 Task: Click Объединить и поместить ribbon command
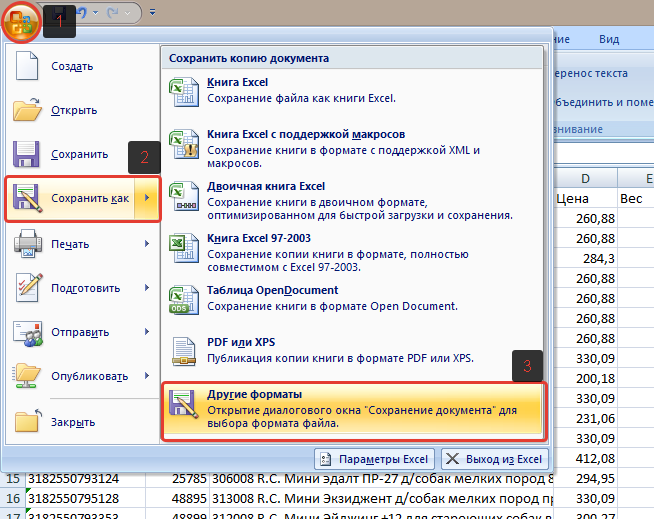pos(604,102)
